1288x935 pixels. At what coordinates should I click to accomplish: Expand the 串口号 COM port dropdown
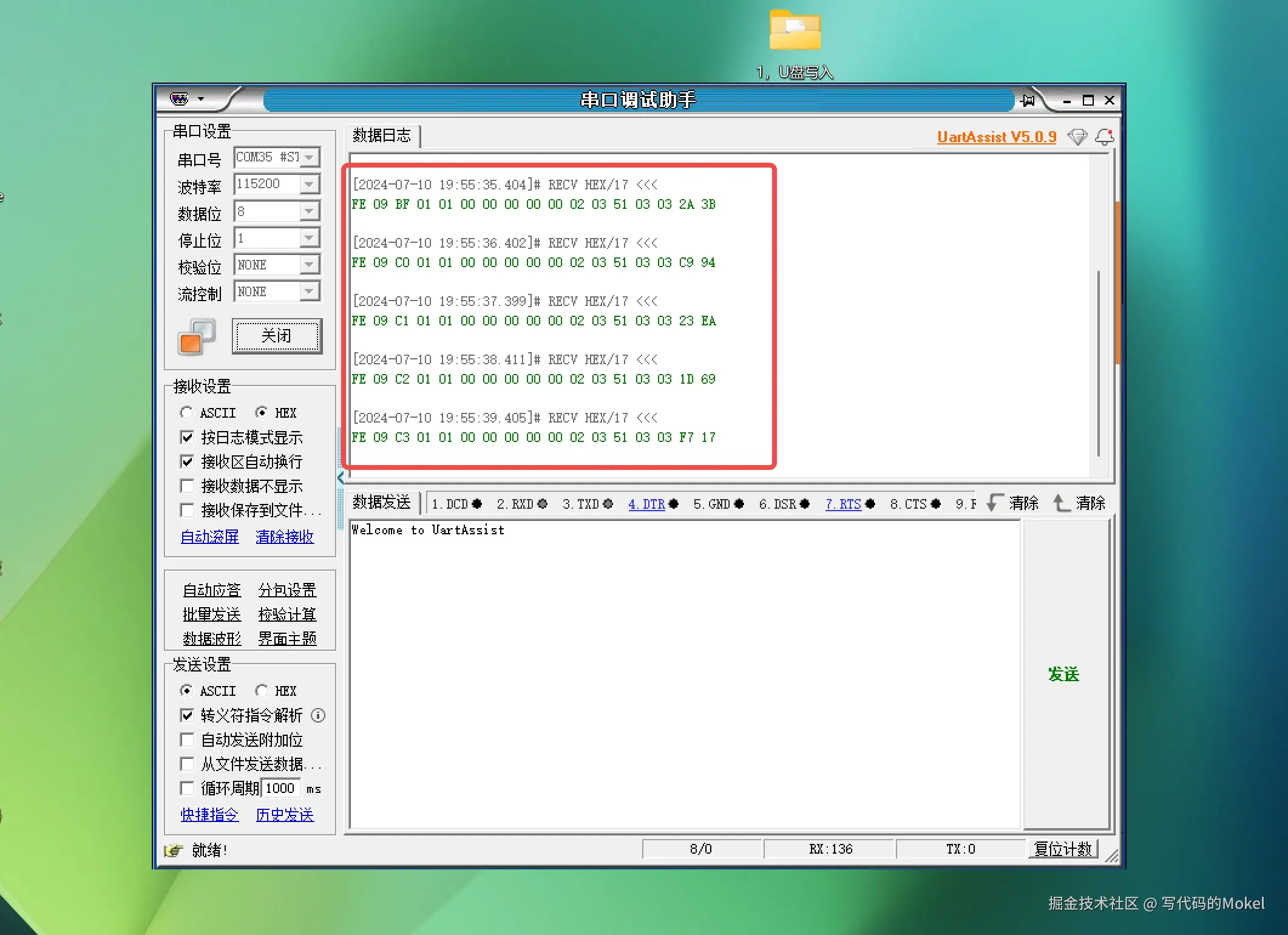coord(310,157)
